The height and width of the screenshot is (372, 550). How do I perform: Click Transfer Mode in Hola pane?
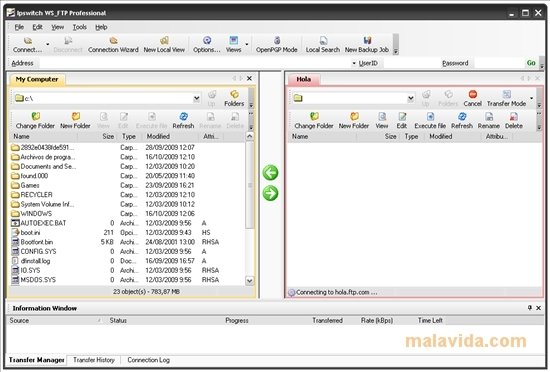click(x=506, y=99)
